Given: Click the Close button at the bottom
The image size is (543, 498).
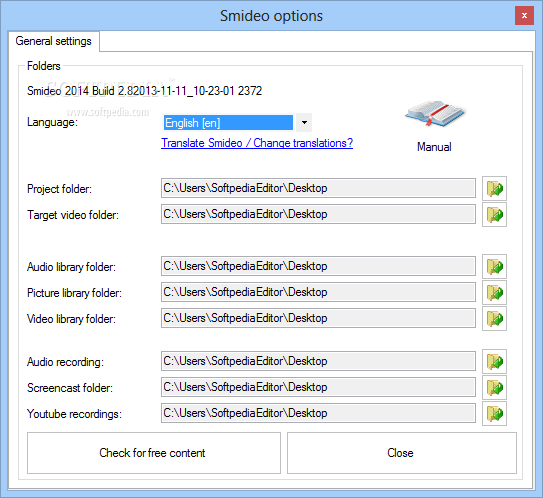Looking at the screenshot, I should click(402, 453).
